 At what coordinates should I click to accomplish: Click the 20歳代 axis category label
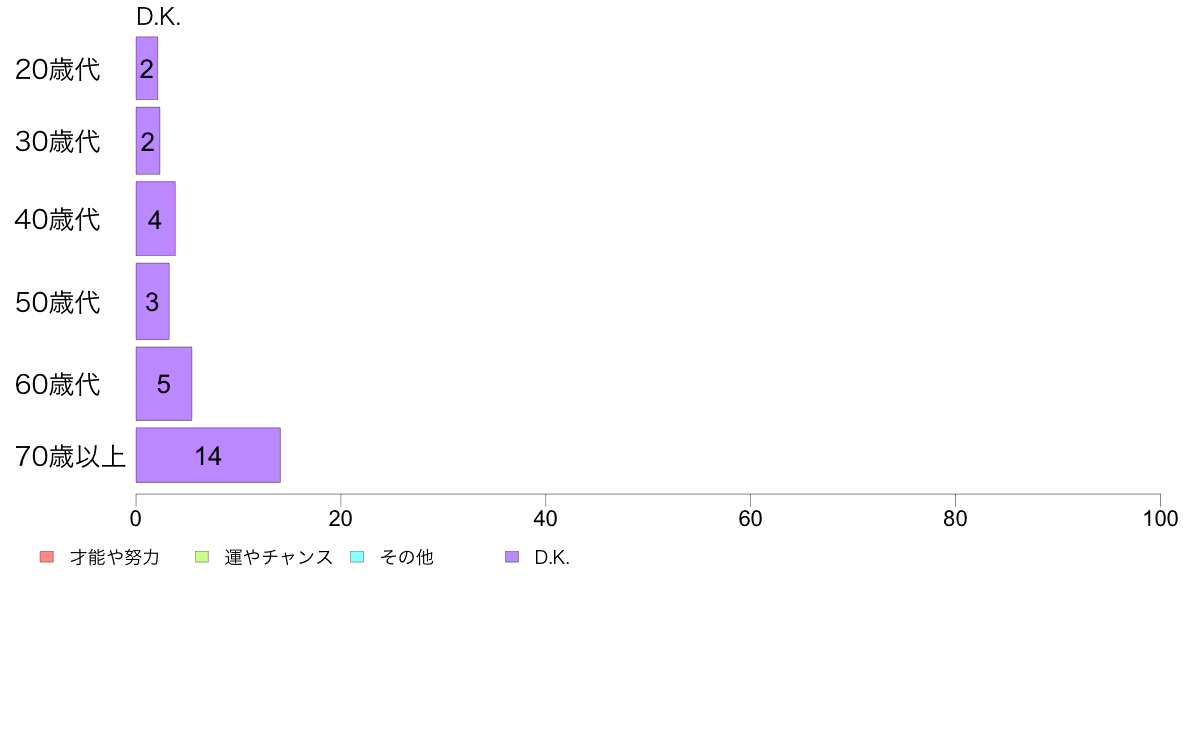58,69
